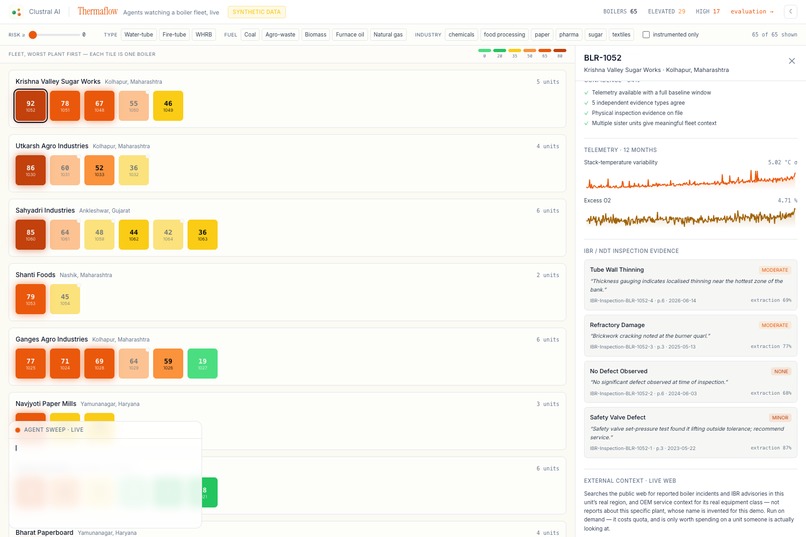The width and height of the screenshot is (806, 537).
Task: Click the BOILERS 65 counter
Action: click(x=620, y=11)
